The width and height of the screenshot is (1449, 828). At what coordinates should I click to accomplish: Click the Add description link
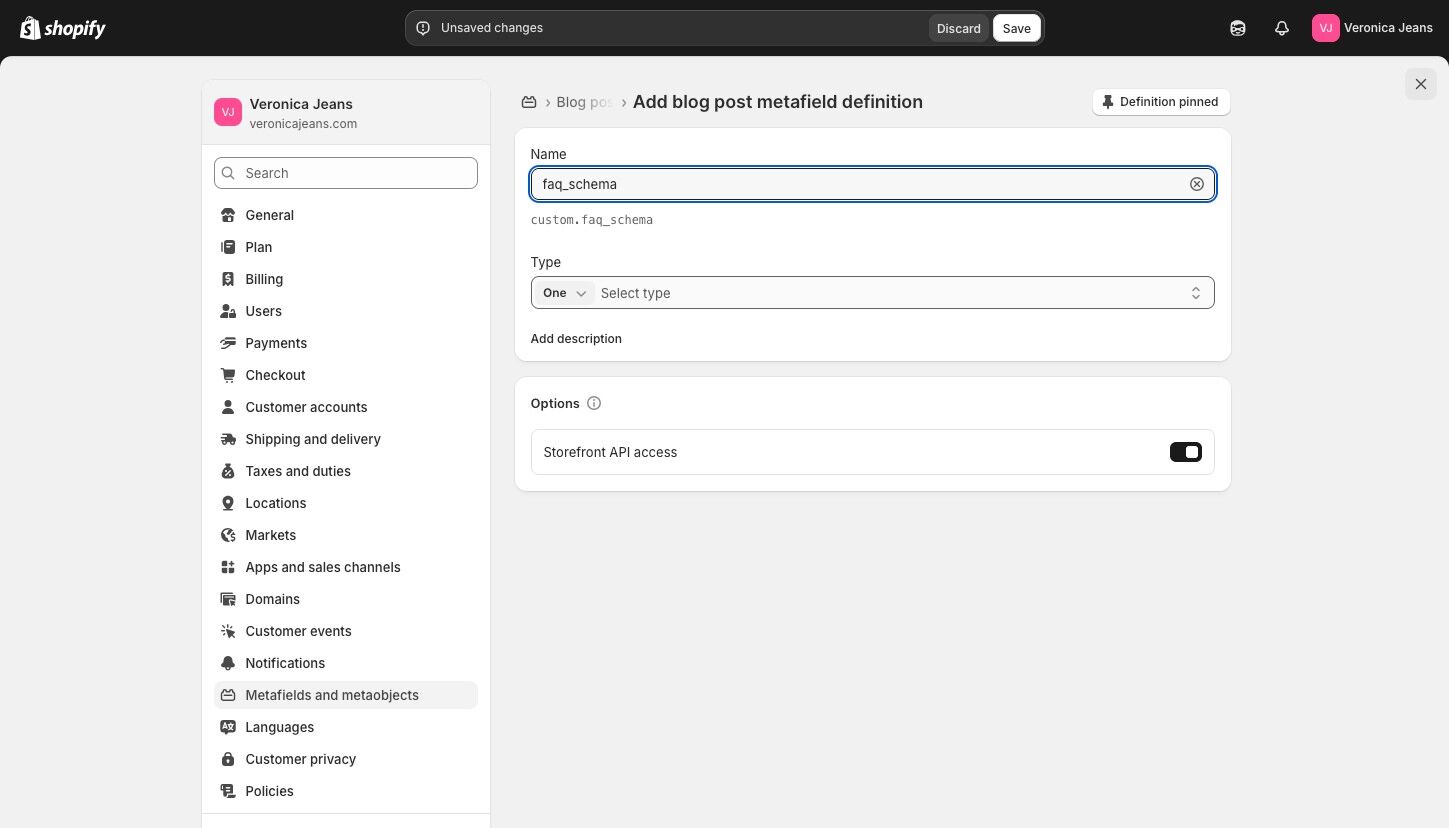[x=576, y=339]
